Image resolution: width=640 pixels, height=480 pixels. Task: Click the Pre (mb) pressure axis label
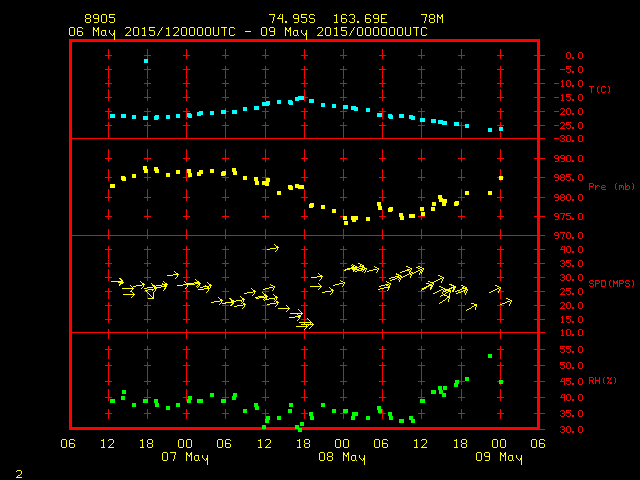click(611, 187)
